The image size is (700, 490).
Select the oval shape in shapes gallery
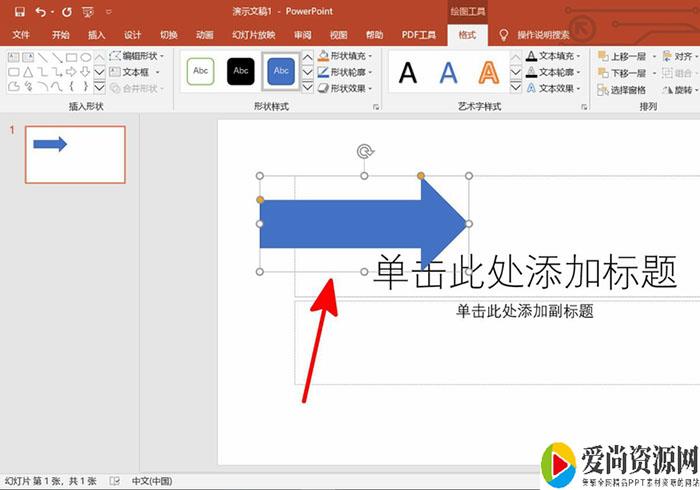(86, 57)
